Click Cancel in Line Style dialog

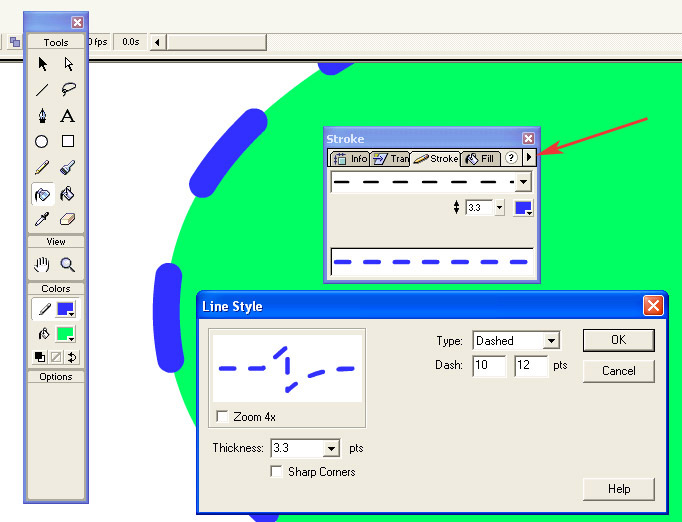pyautogui.click(x=618, y=371)
